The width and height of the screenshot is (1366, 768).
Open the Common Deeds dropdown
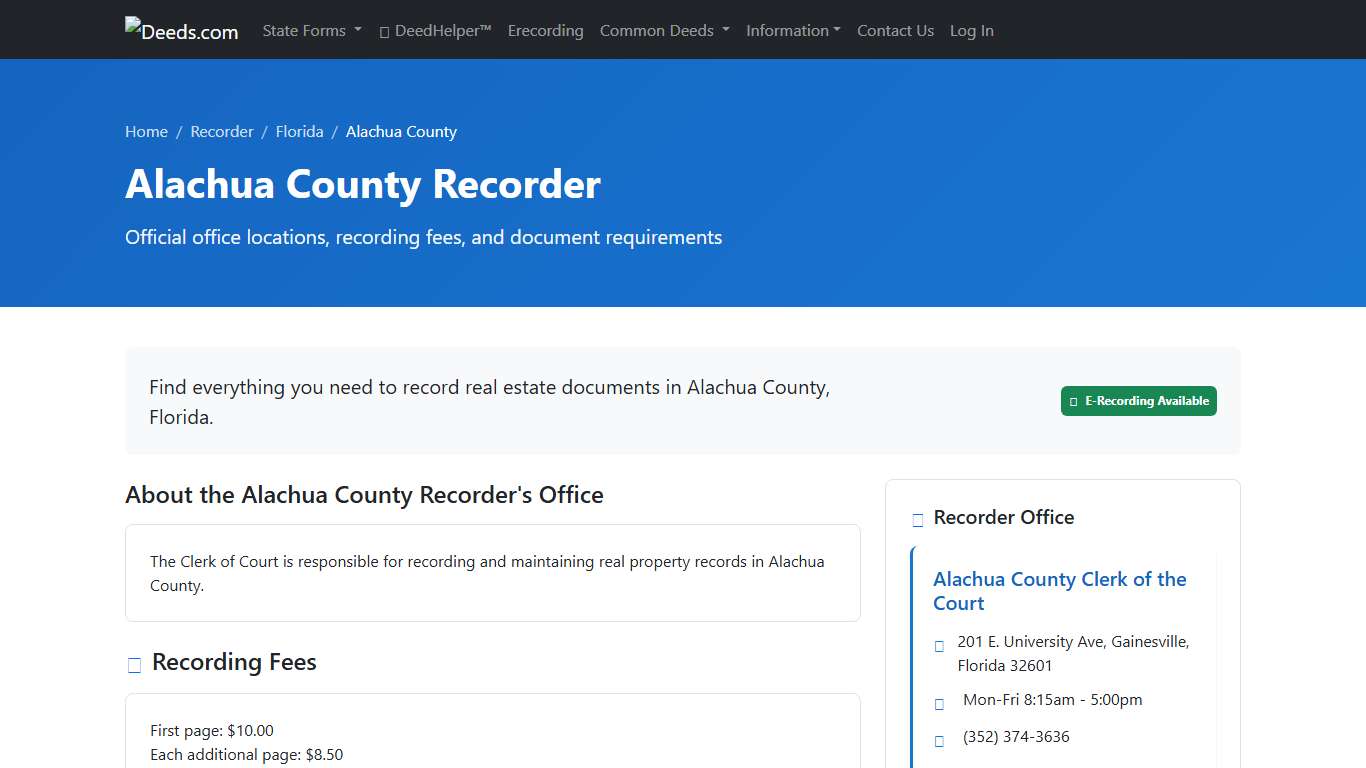coord(664,31)
